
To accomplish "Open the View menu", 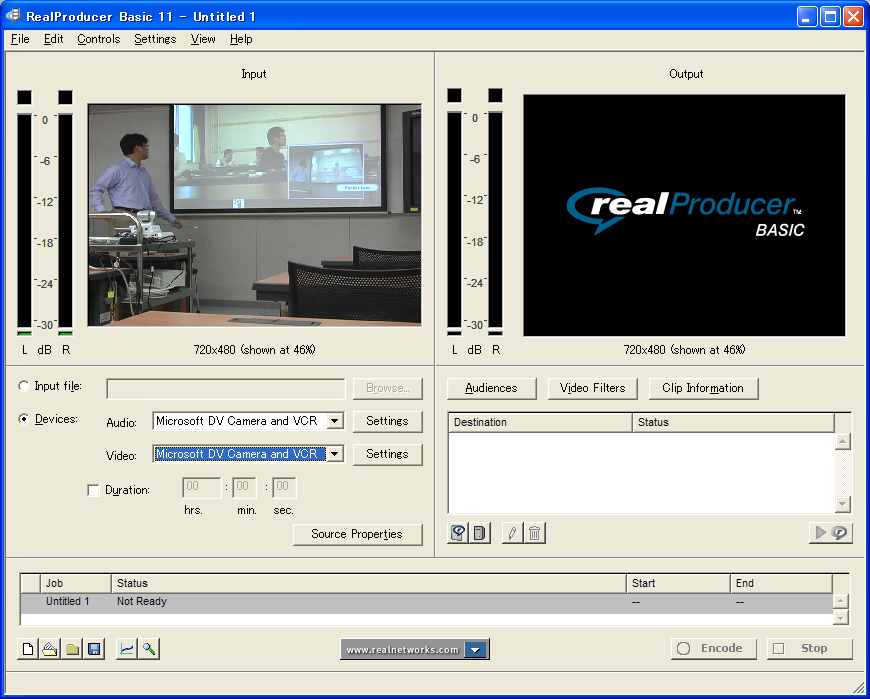I will click(x=203, y=39).
